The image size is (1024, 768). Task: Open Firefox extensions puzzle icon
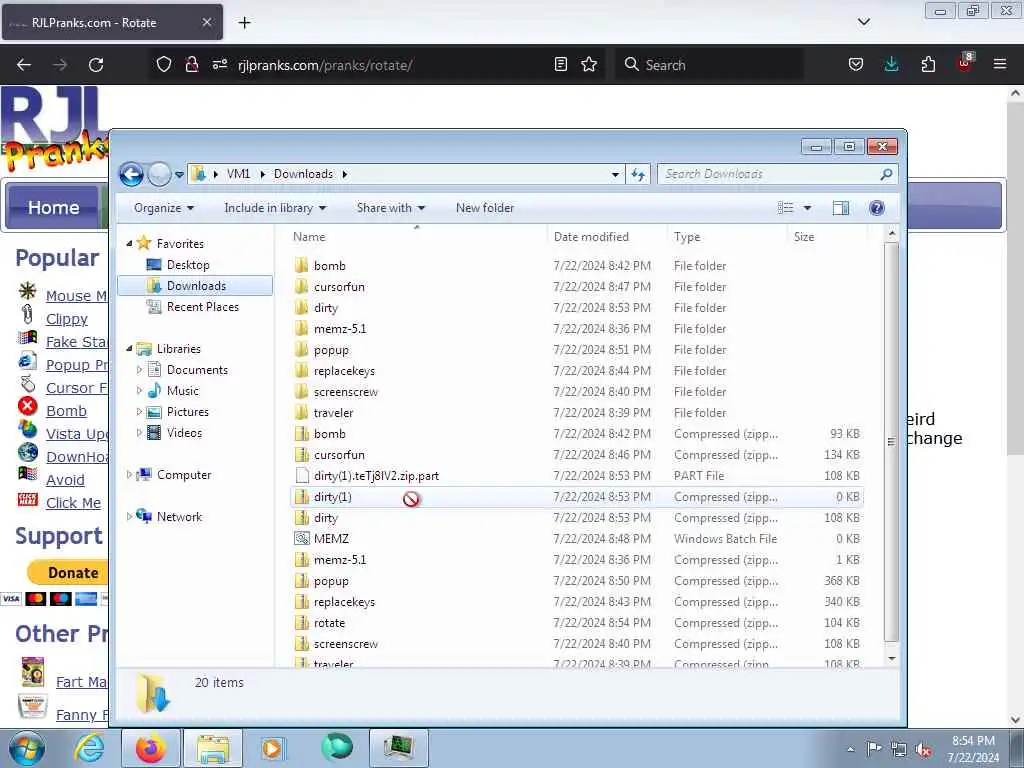point(928,65)
